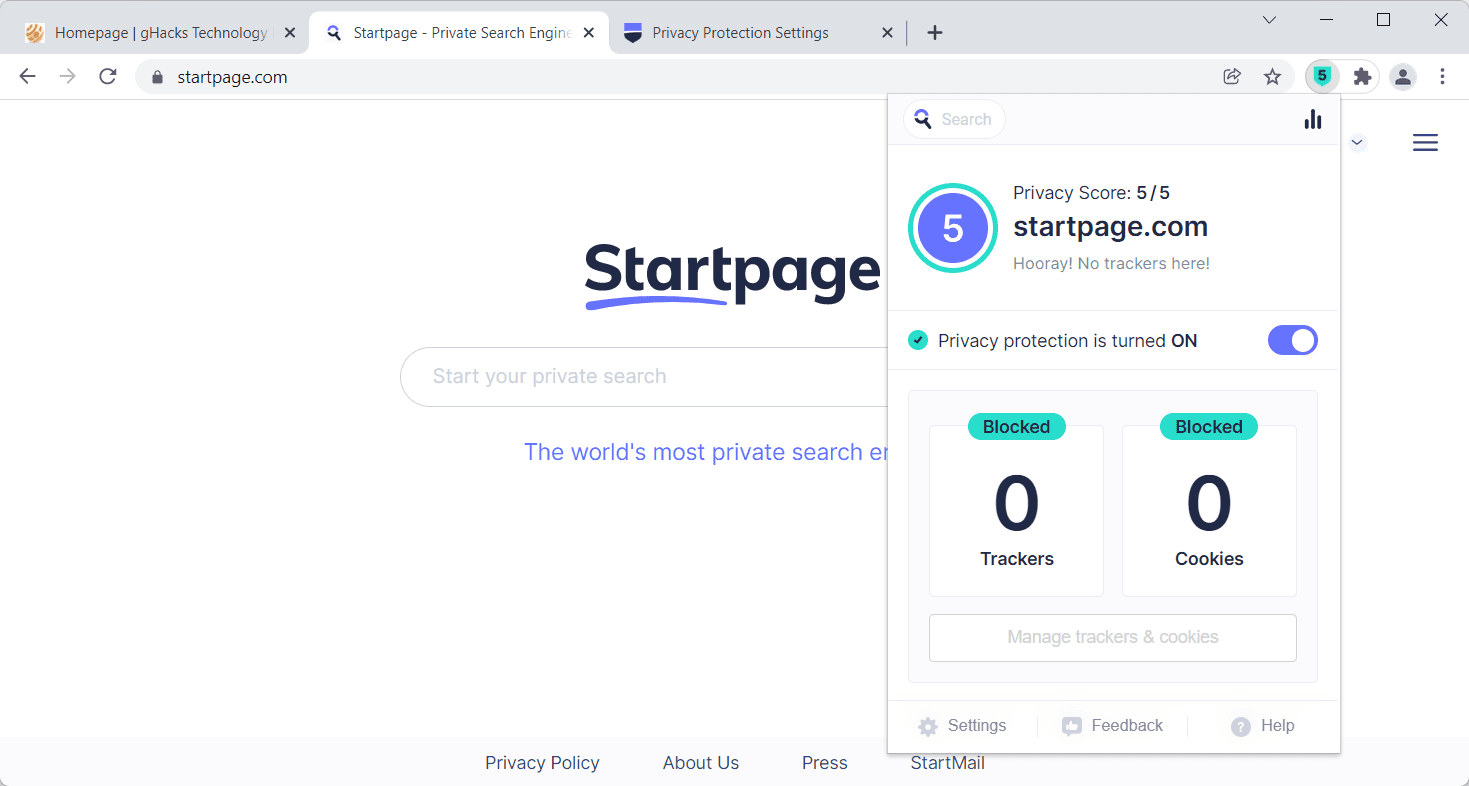
Task: Click the 'Privacy Score: 5/5' text
Action: (x=1091, y=193)
